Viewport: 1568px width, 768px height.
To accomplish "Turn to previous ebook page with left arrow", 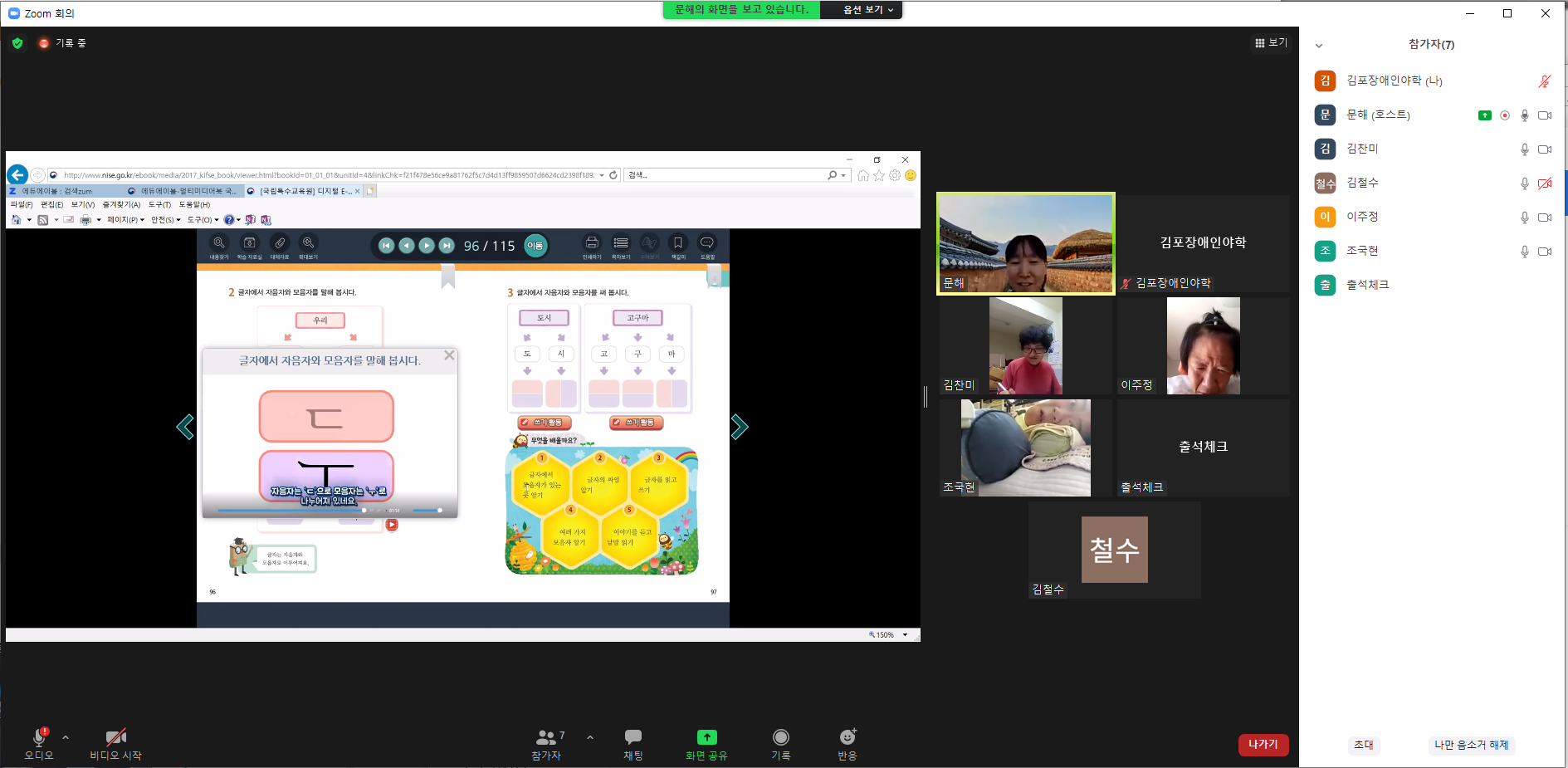I will (185, 427).
